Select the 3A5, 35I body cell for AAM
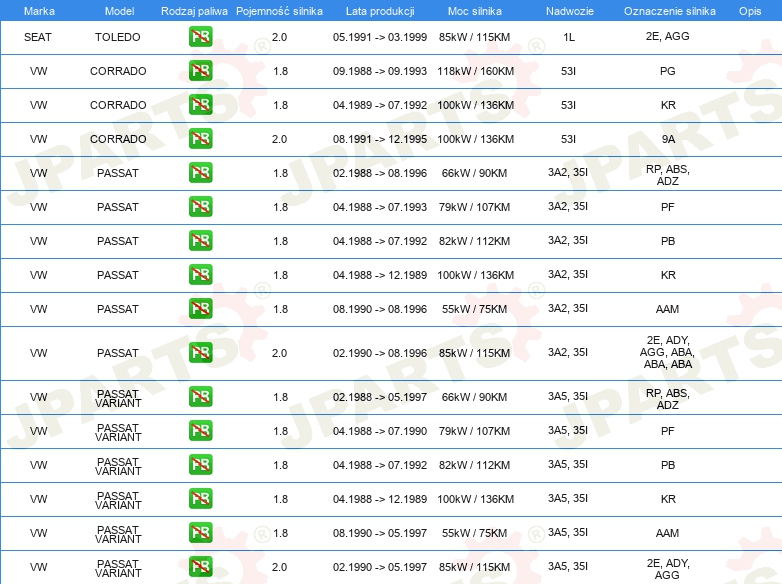 tap(568, 532)
